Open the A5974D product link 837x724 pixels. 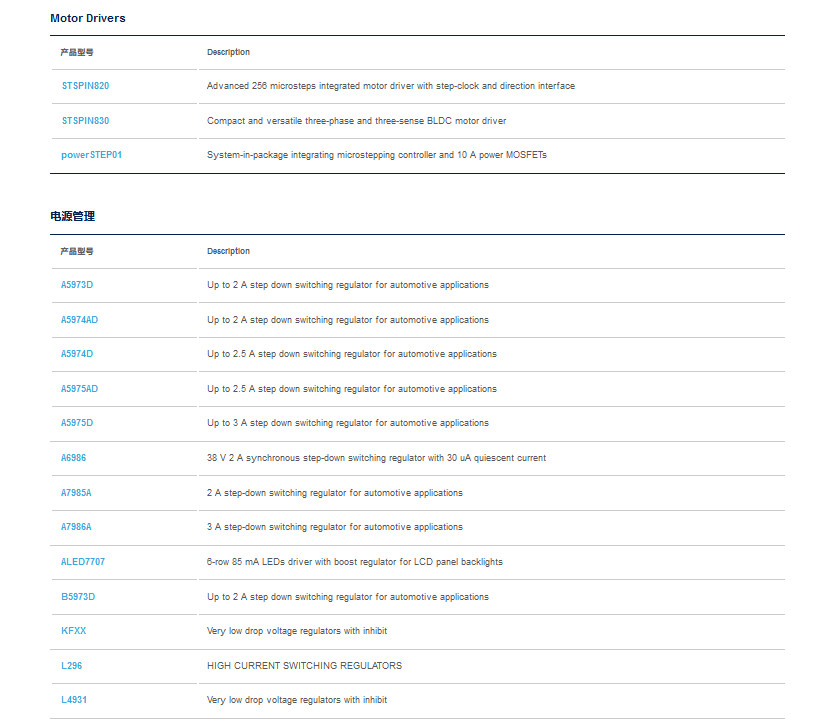click(x=77, y=354)
